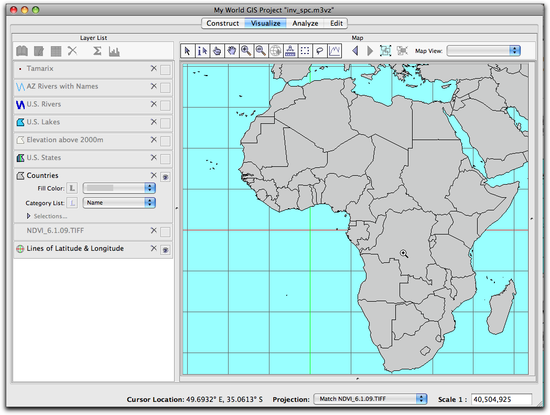Go to previous map view arrow
This screenshot has height=415, width=550.
coord(355,51)
